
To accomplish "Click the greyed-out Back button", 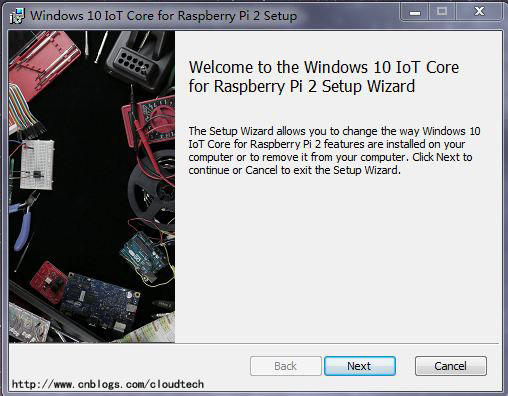I will pyautogui.click(x=286, y=366).
